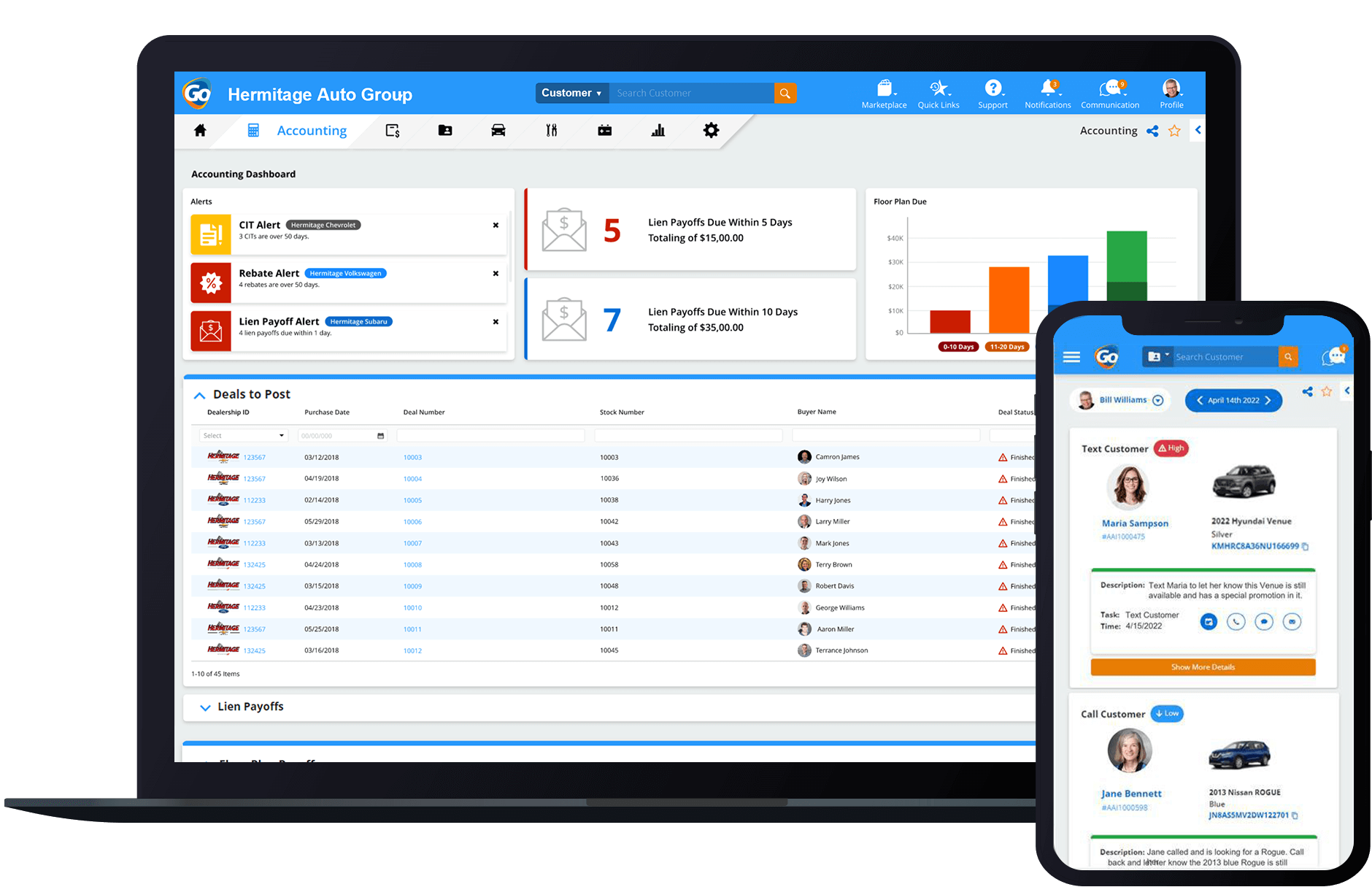This screenshot has height=887, width=1372.
Task: Collapse the Deals to Post section
Action: click(199, 395)
